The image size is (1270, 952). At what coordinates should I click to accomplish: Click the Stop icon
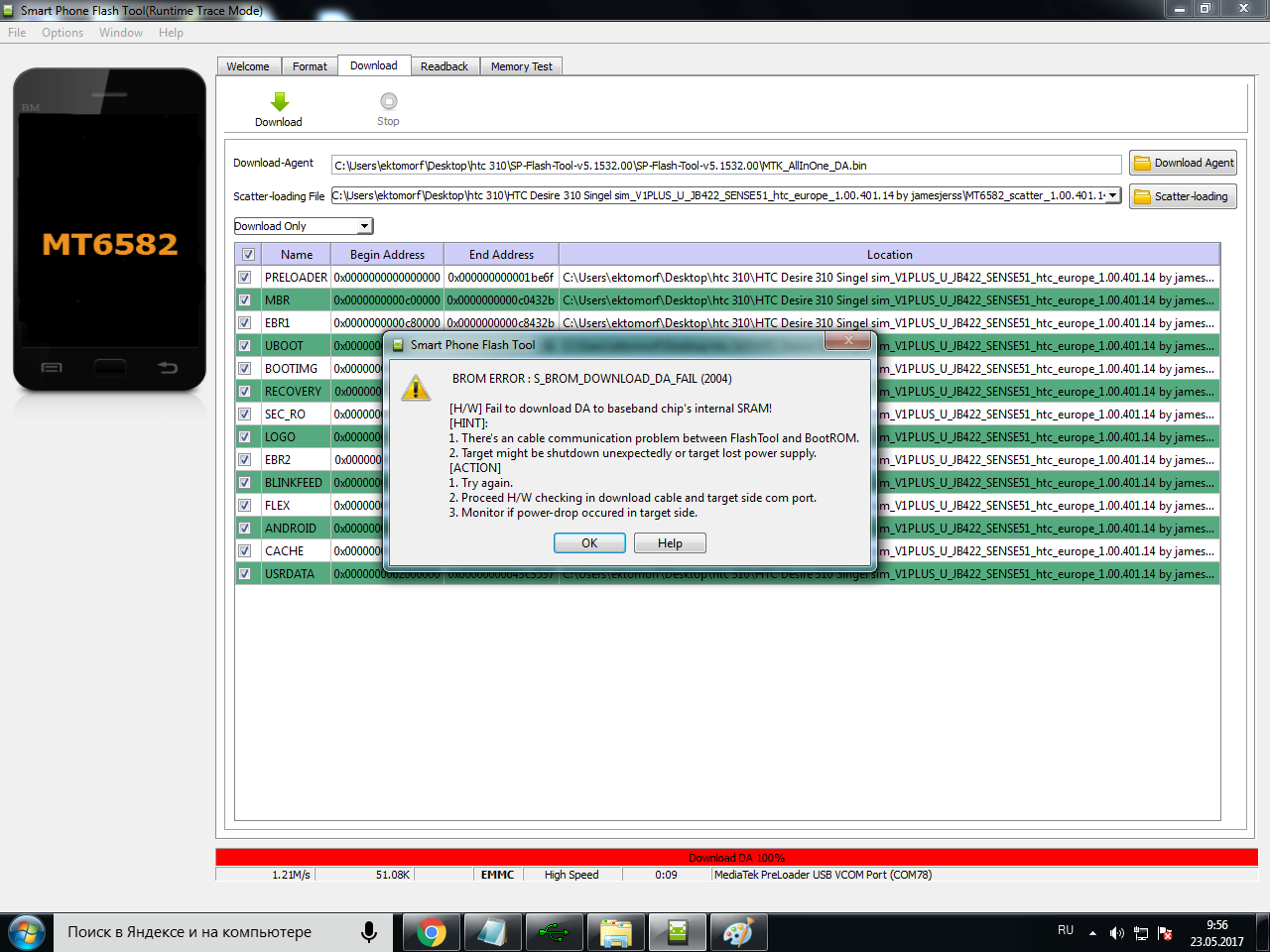388,101
